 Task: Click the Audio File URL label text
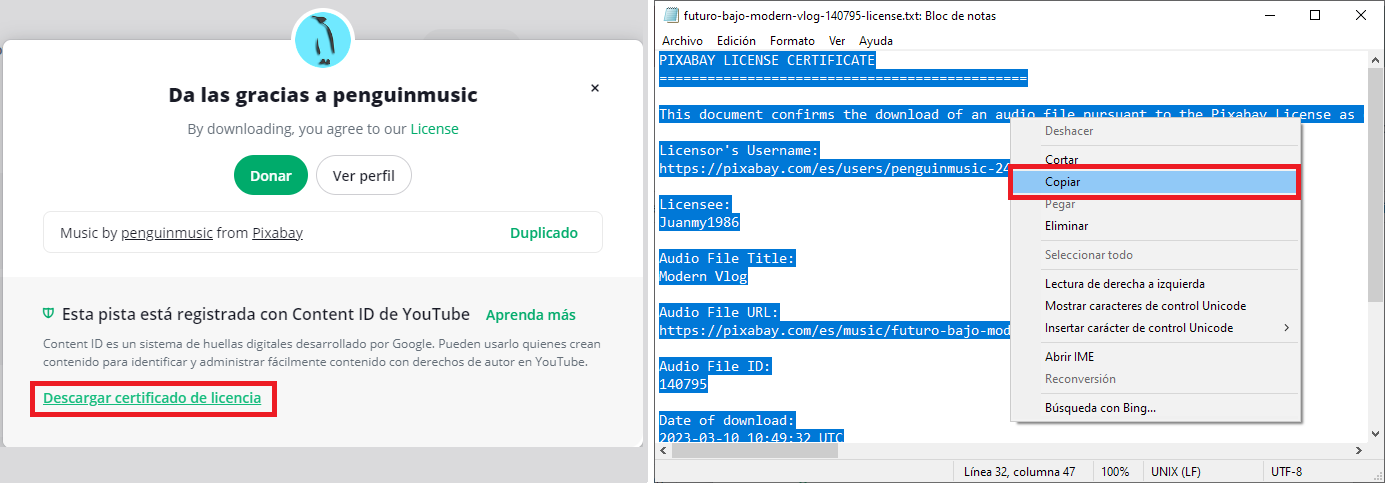(719, 312)
